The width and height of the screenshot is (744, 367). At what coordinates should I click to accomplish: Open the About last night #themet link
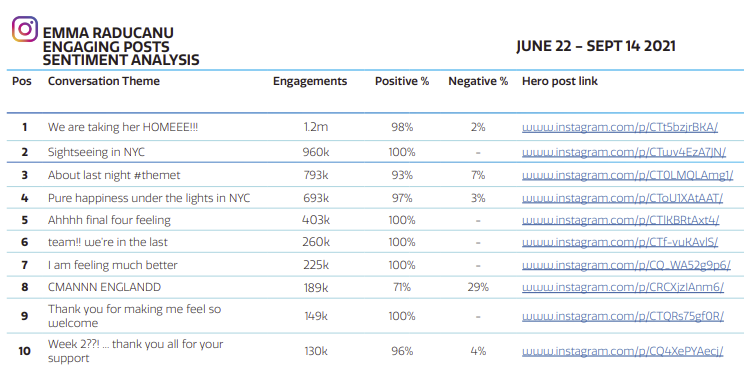(627, 175)
